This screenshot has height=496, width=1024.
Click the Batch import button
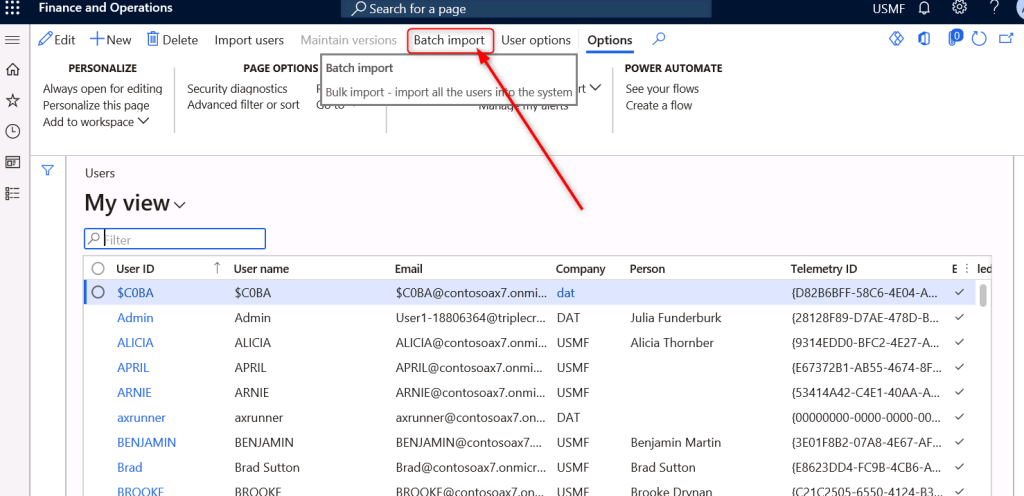click(x=449, y=40)
